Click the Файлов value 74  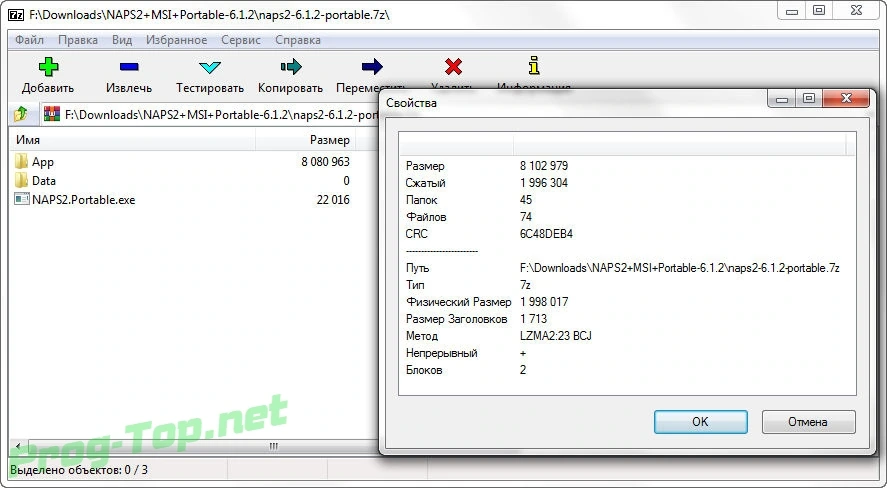coord(526,217)
